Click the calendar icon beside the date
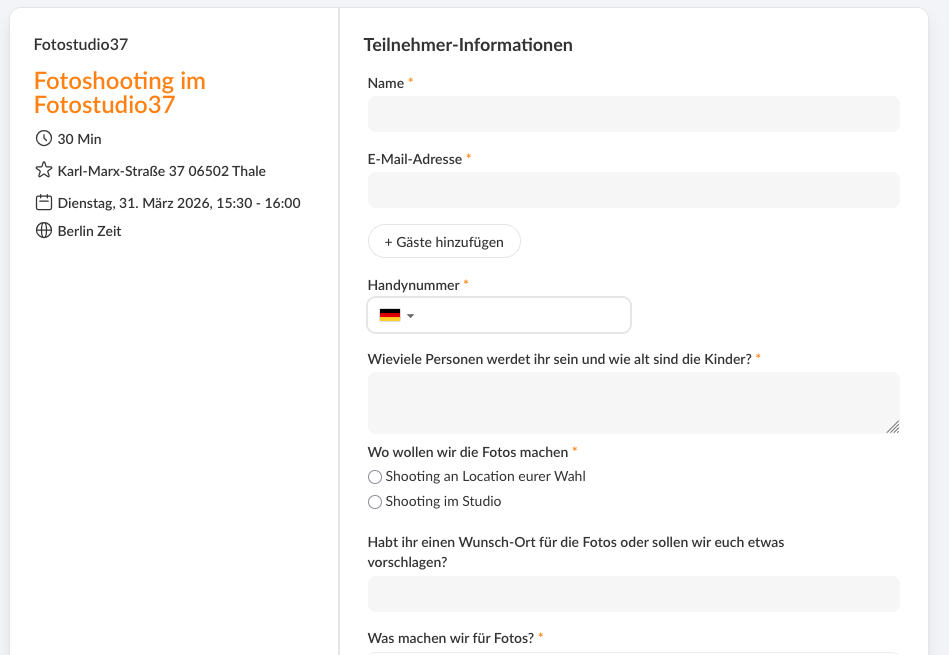Image resolution: width=949 pixels, height=655 pixels. 43,202
